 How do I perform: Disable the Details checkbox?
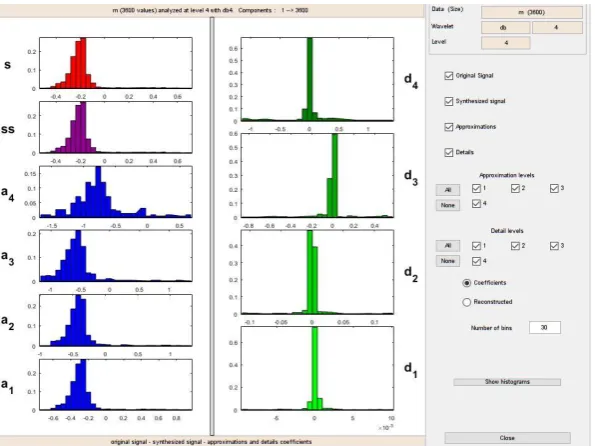point(449,152)
